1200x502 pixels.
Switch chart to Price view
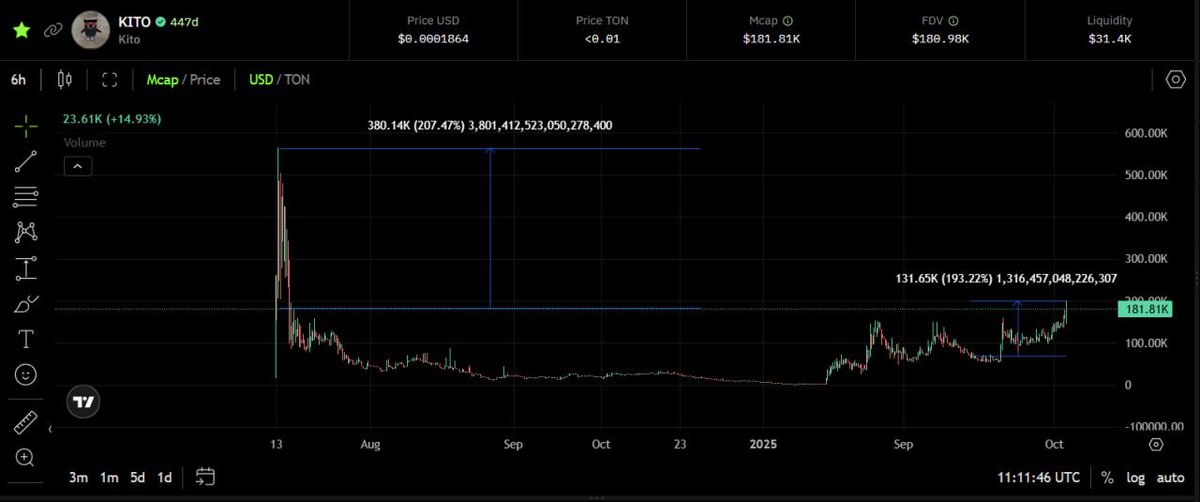(205, 79)
